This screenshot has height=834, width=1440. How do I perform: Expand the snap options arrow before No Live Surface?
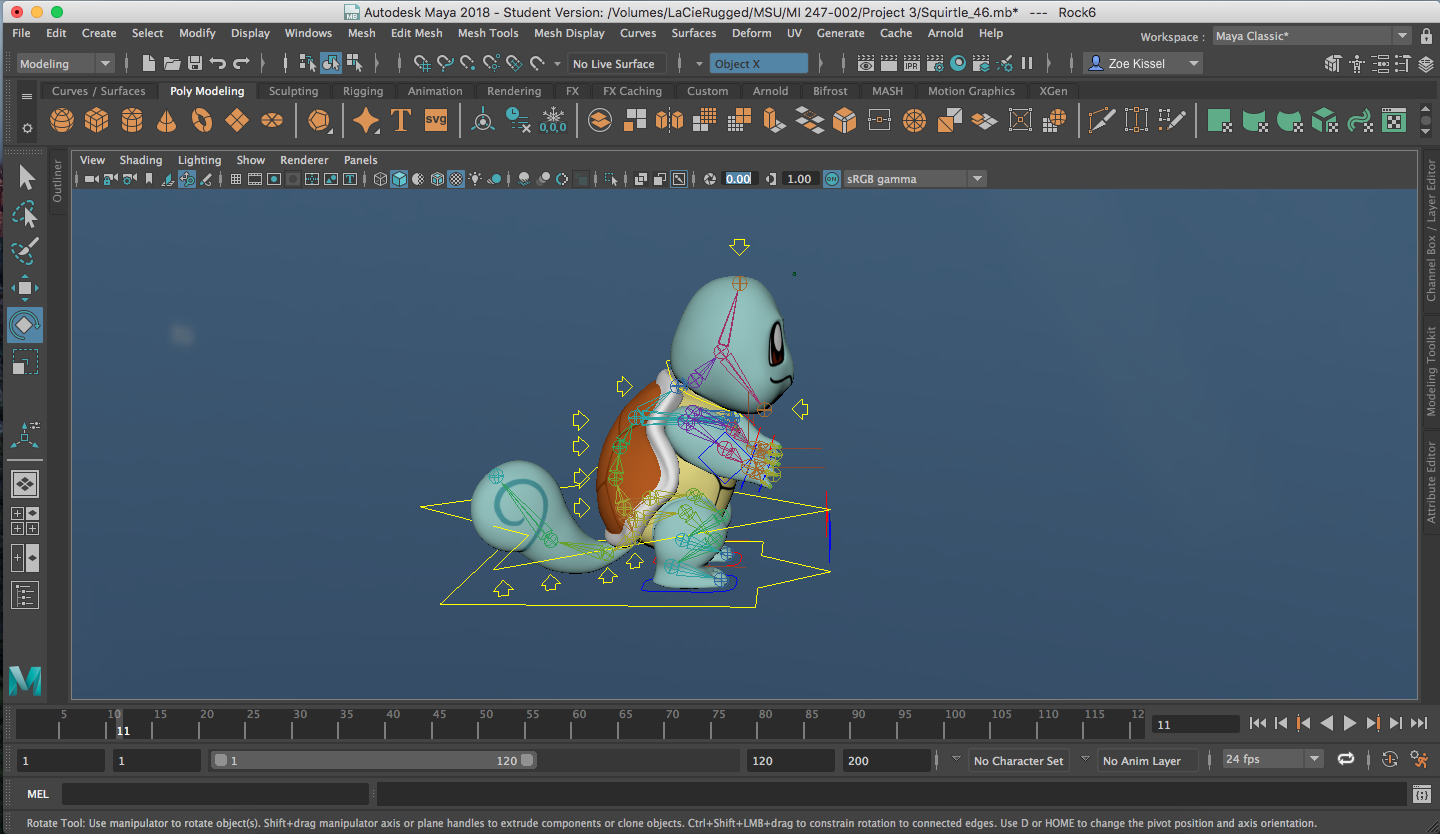(559, 63)
